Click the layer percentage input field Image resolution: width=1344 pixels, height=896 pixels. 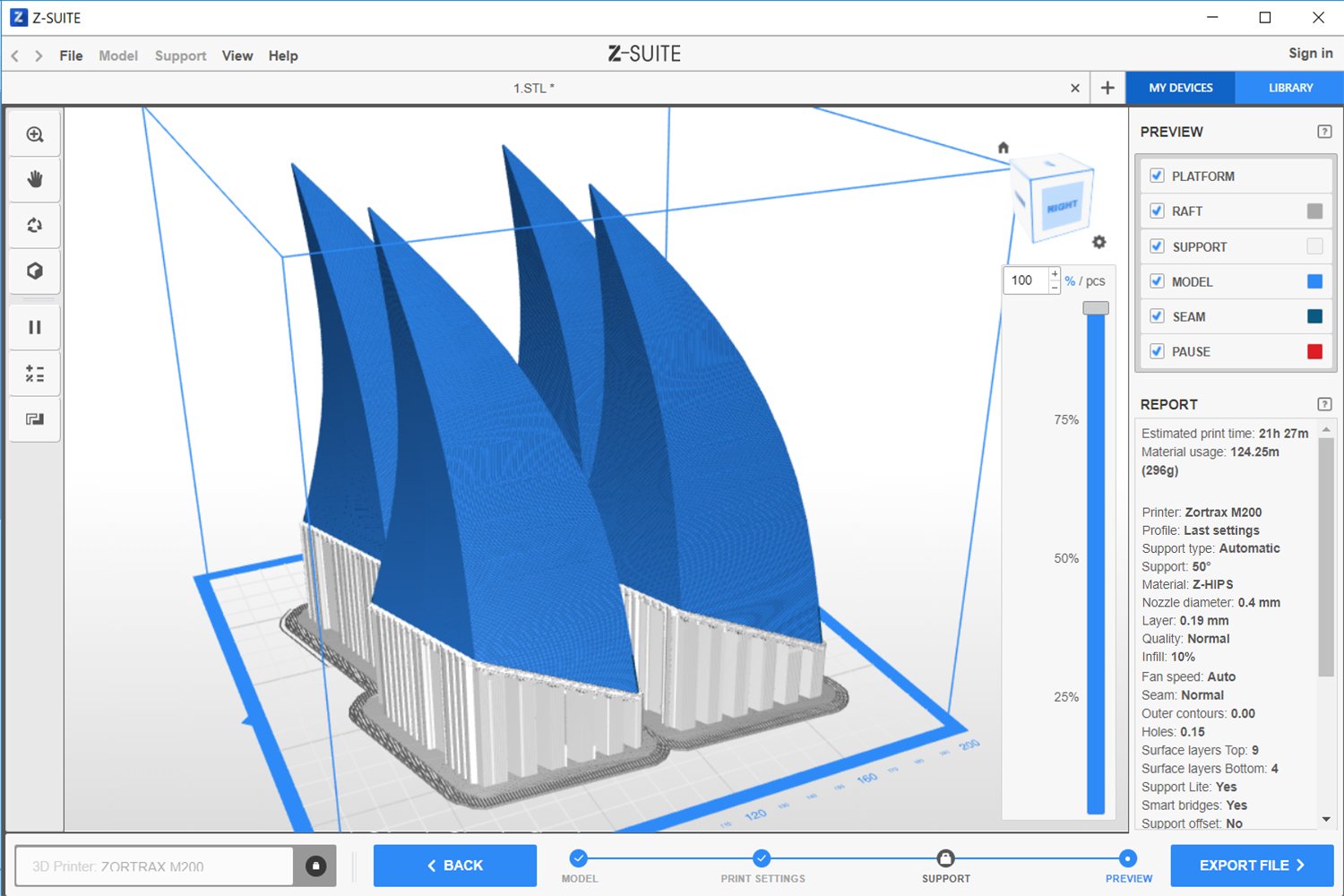[1026, 280]
